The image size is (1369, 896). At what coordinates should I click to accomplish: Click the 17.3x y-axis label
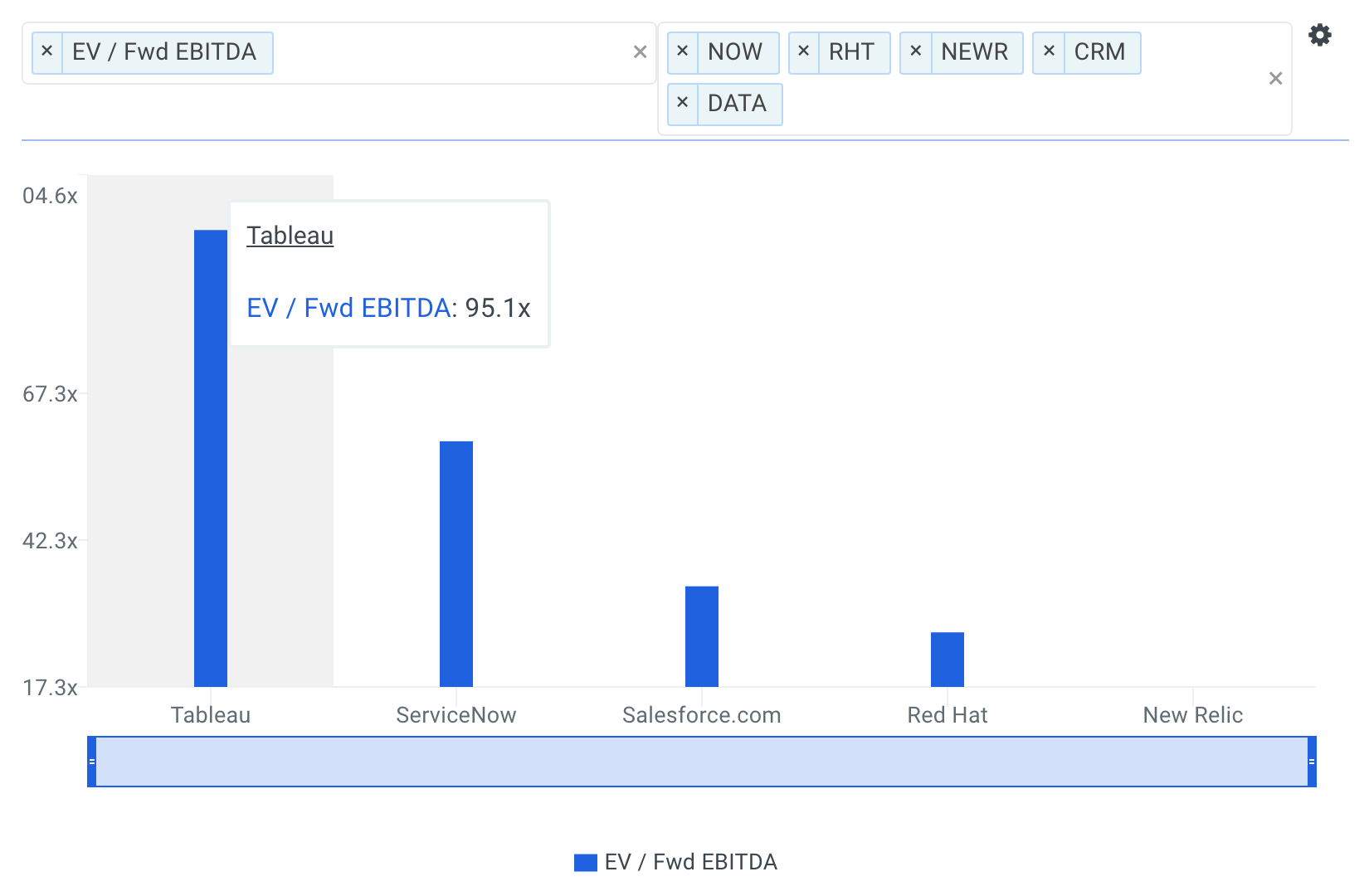[50, 688]
